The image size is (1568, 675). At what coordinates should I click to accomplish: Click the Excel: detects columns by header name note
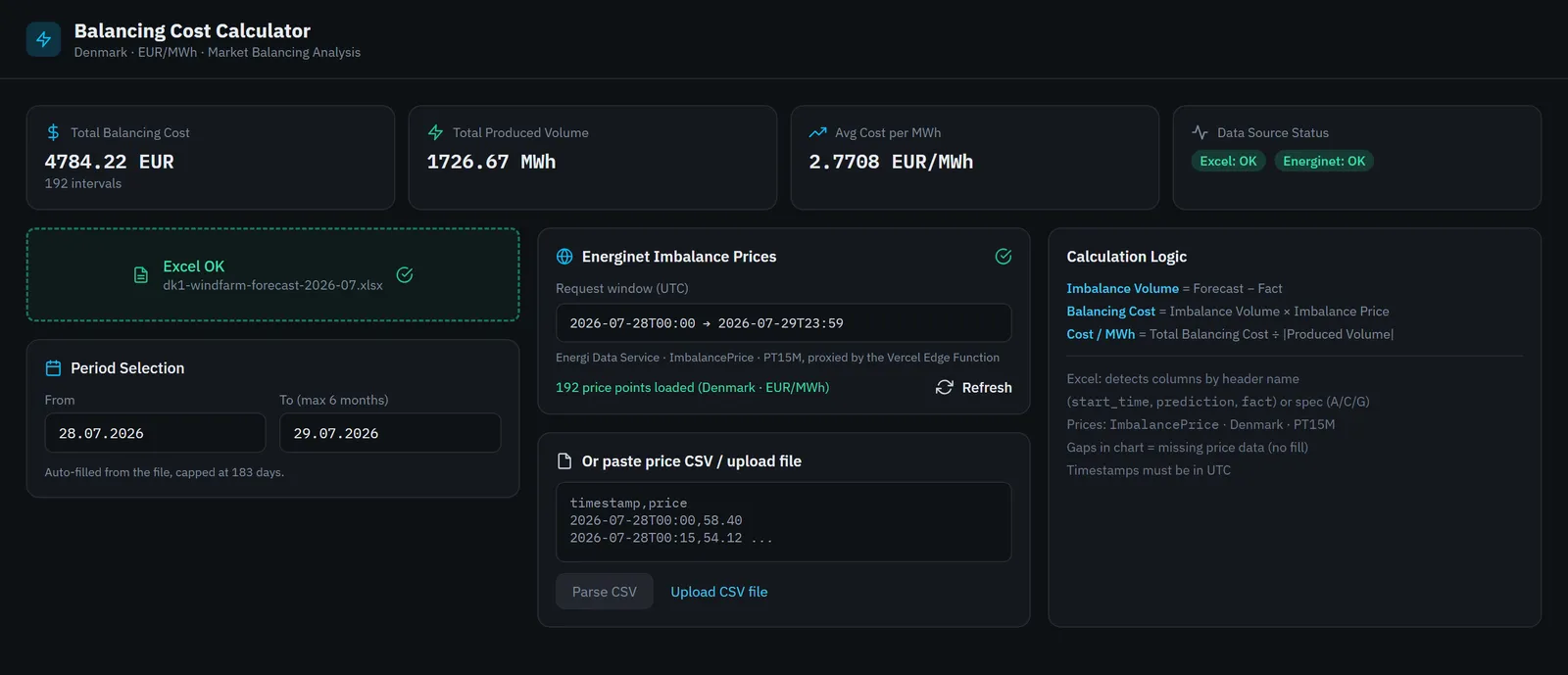coord(1182,379)
